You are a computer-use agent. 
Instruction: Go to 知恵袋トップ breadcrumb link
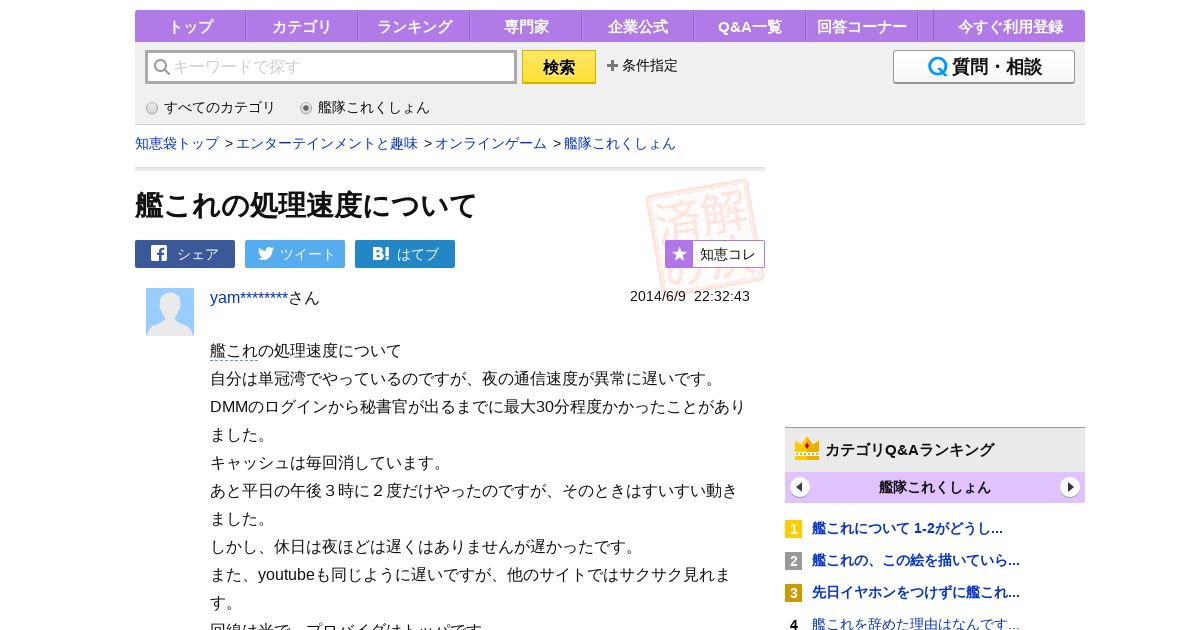[x=177, y=144]
